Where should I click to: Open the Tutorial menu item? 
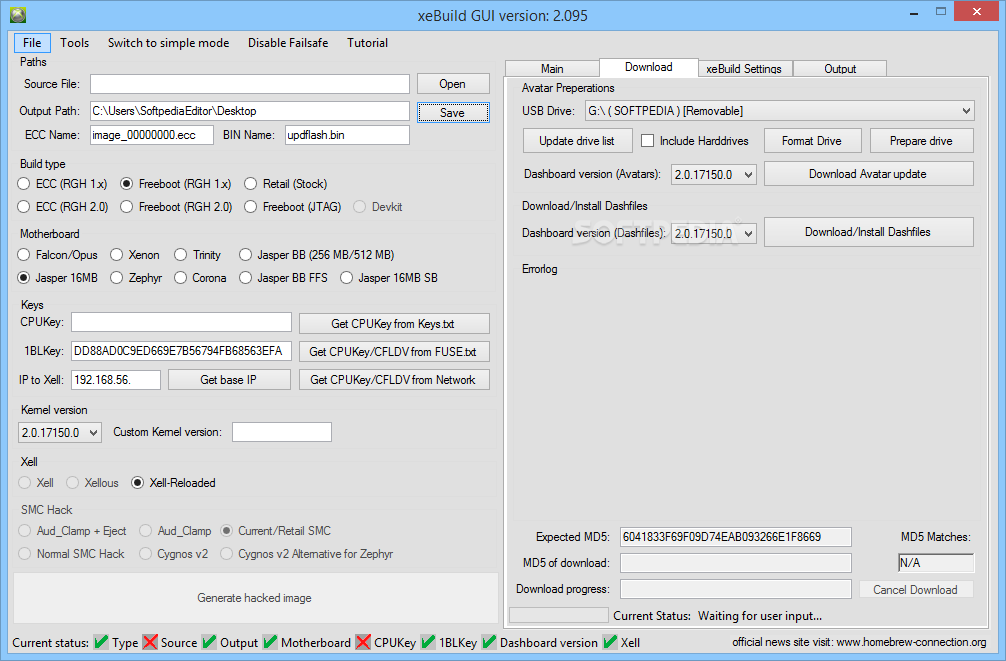point(368,43)
